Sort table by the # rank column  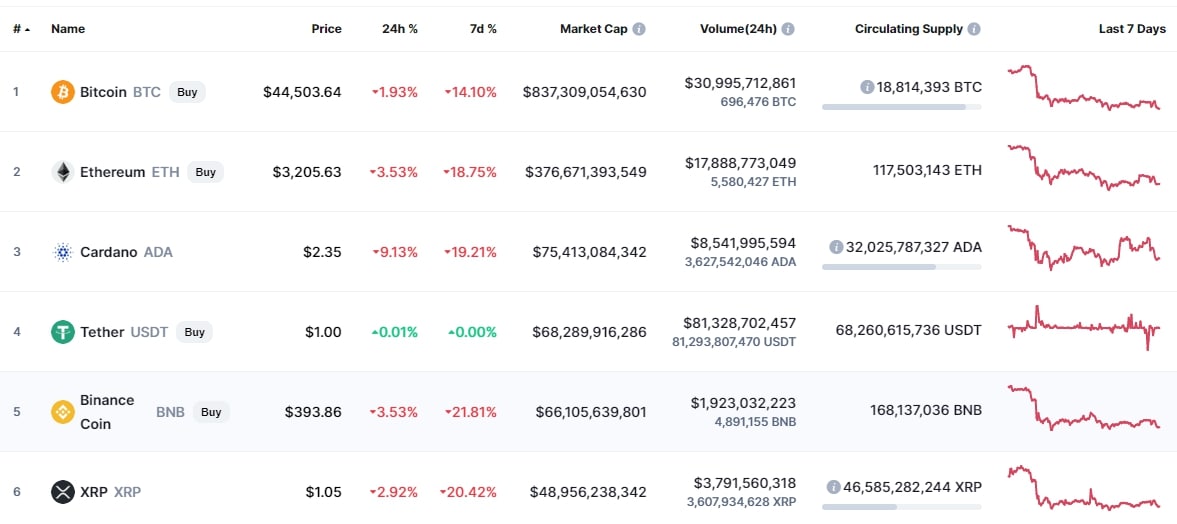point(21,29)
